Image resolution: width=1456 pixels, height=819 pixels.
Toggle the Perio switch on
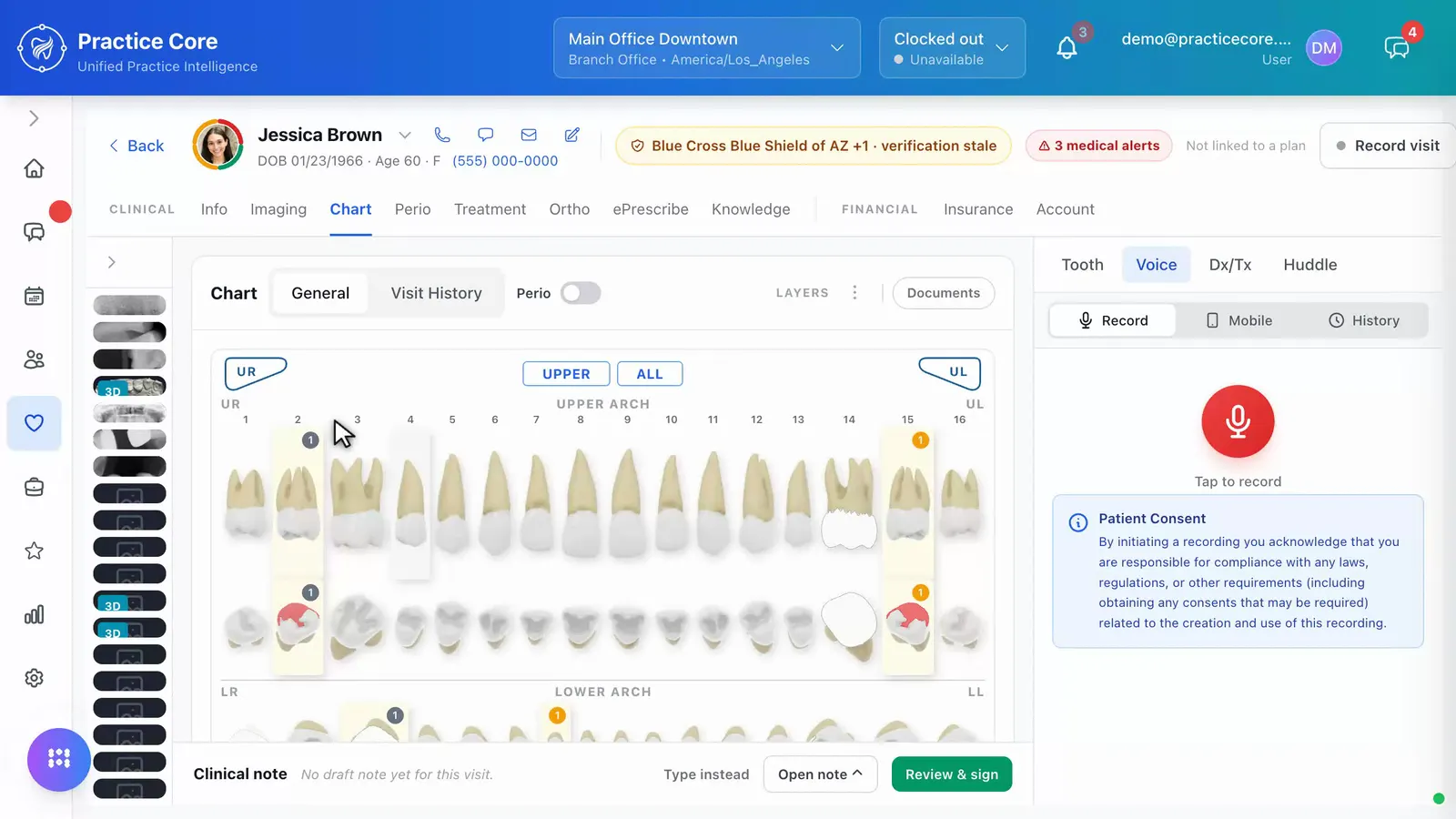point(581,293)
